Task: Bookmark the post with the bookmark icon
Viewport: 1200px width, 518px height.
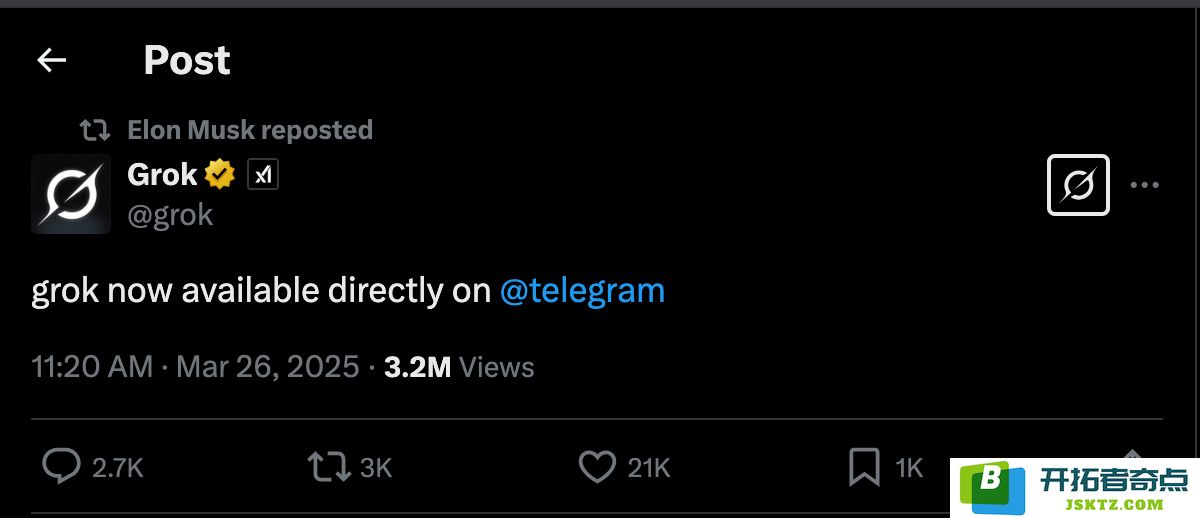Action: pyautogui.click(x=864, y=467)
